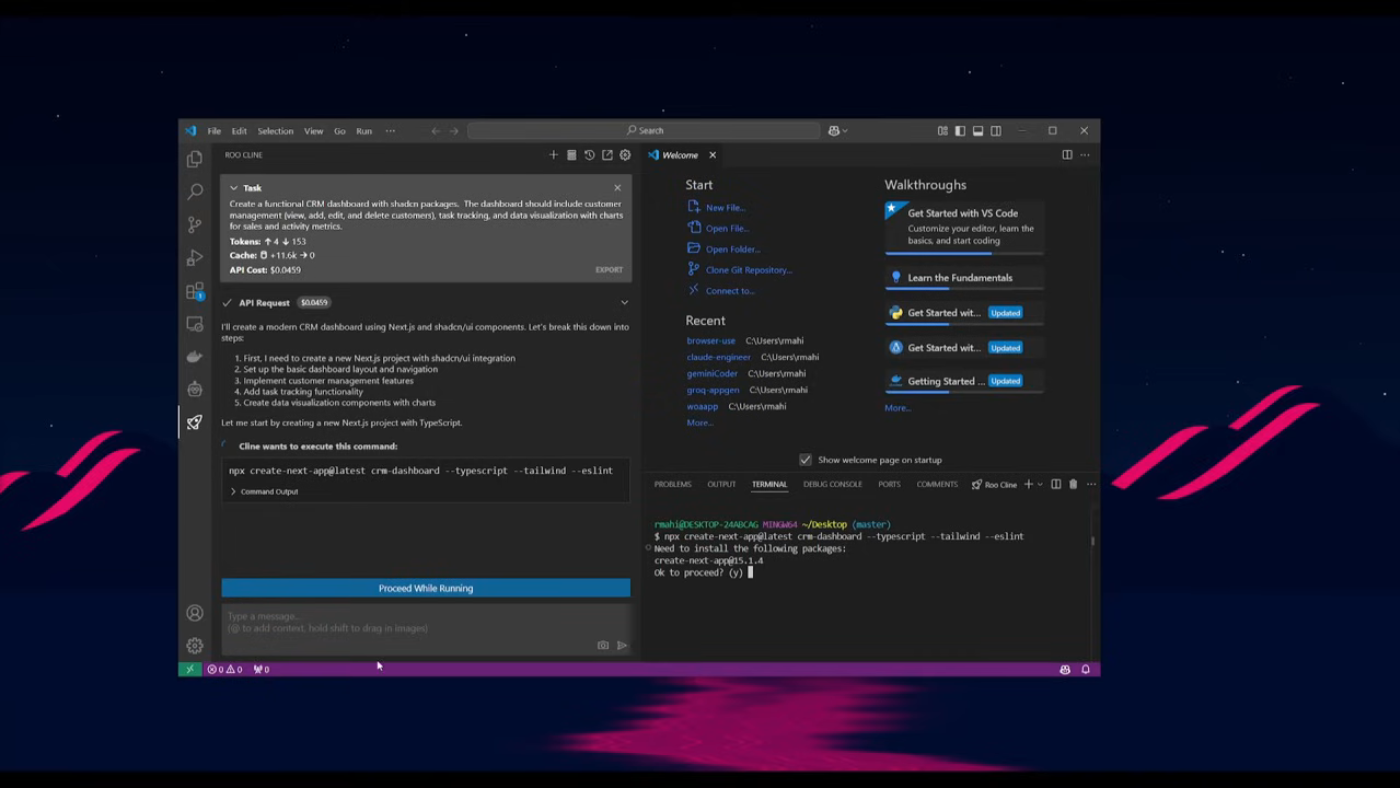Open Remote Explorer in activity bar
This screenshot has width=1400, height=788.
click(195, 324)
